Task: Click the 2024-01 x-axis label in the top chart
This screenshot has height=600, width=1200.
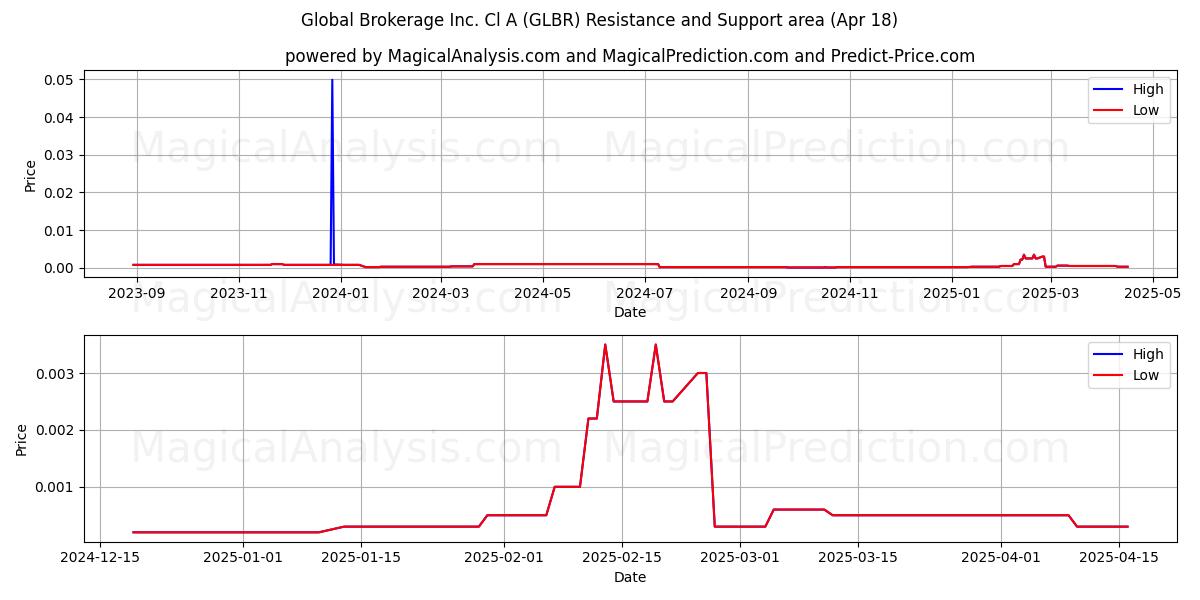Action: [x=342, y=293]
